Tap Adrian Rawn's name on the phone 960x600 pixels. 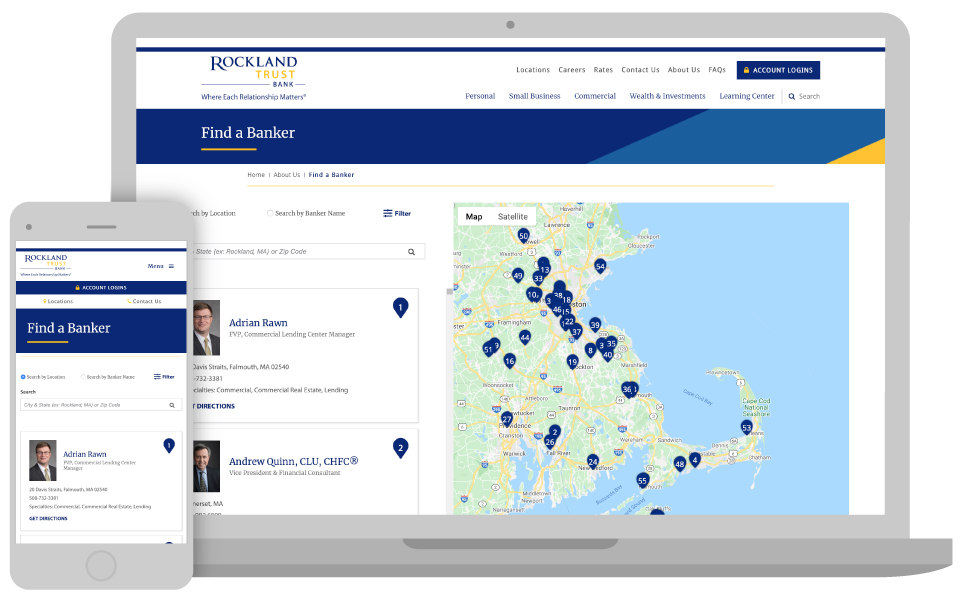[84, 454]
